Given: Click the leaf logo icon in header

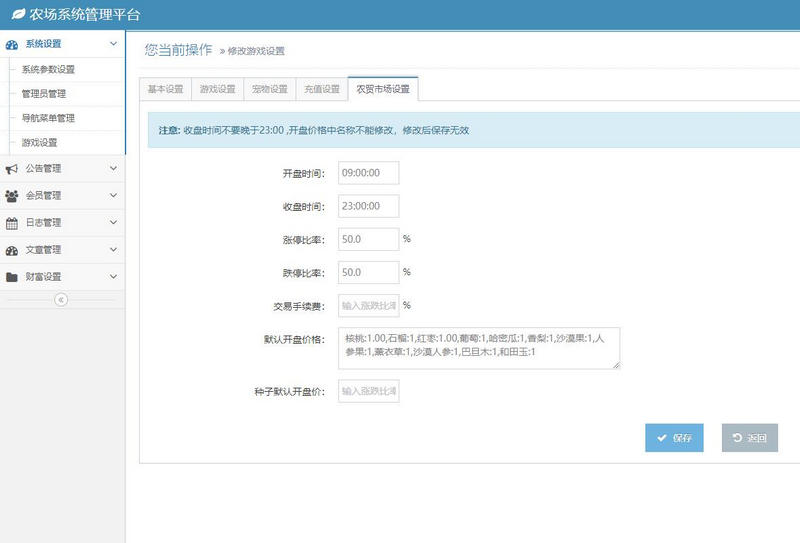Looking at the screenshot, I should click(18, 14).
